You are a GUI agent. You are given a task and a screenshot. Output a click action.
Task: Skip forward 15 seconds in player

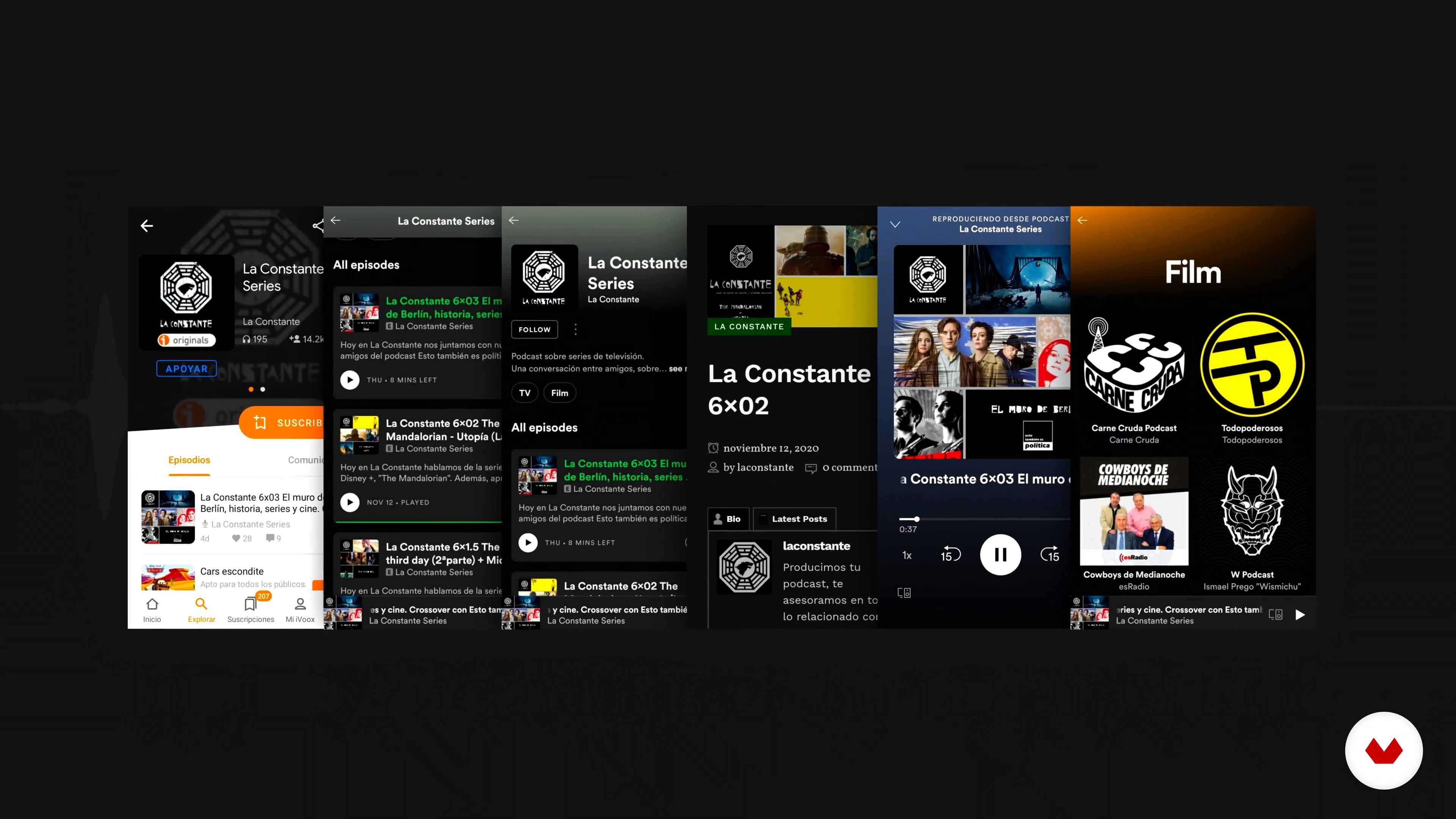1050,554
